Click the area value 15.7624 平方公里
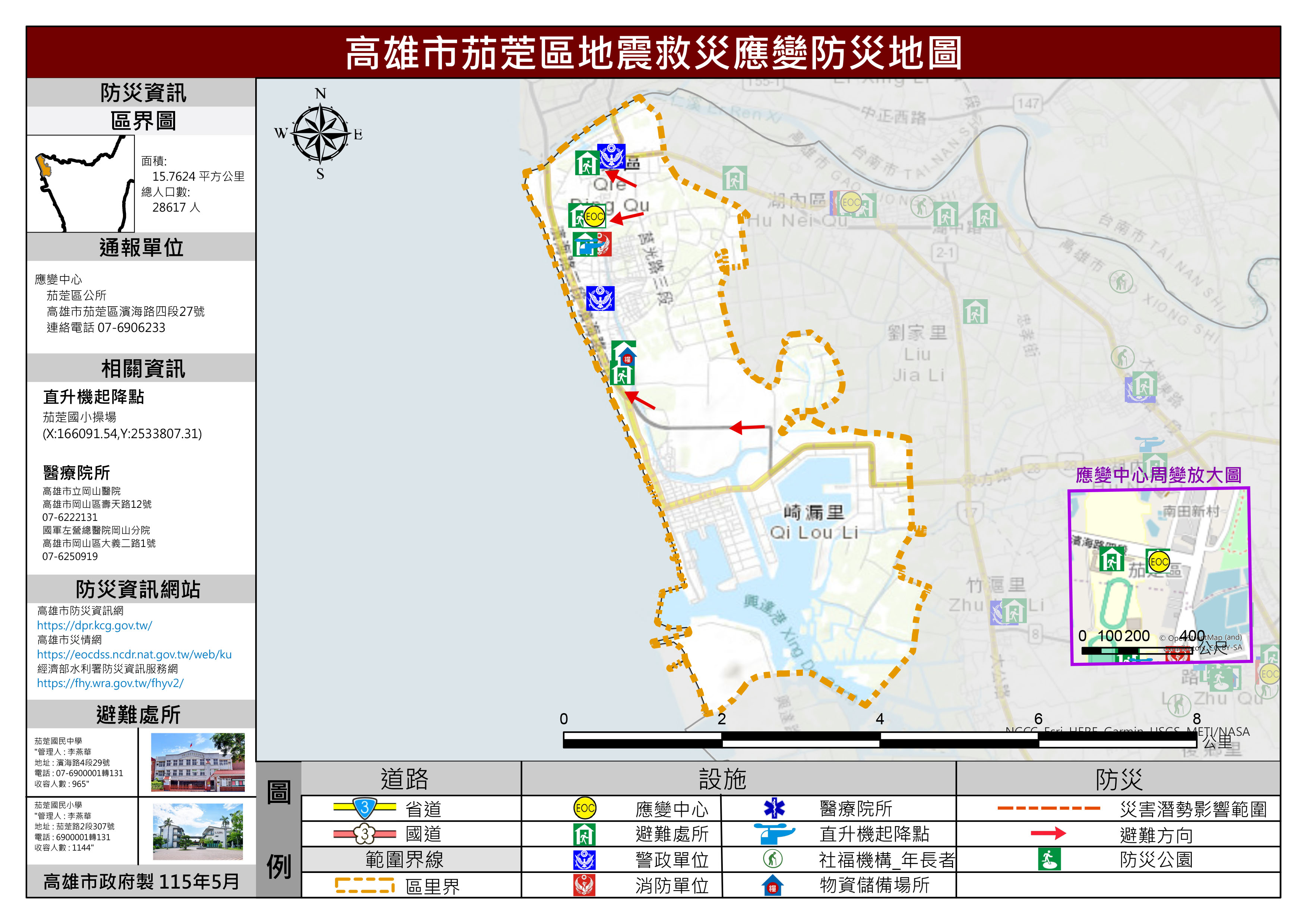Viewport: 1307px width, 924px height. pos(198,177)
